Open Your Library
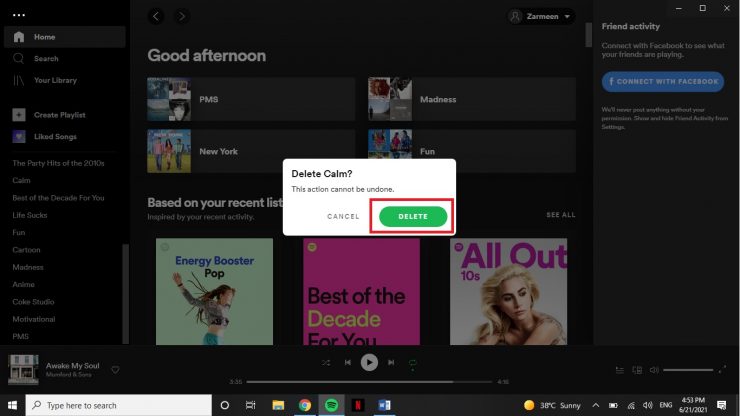Image resolution: width=740 pixels, height=416 pixels. coord(45,80)
